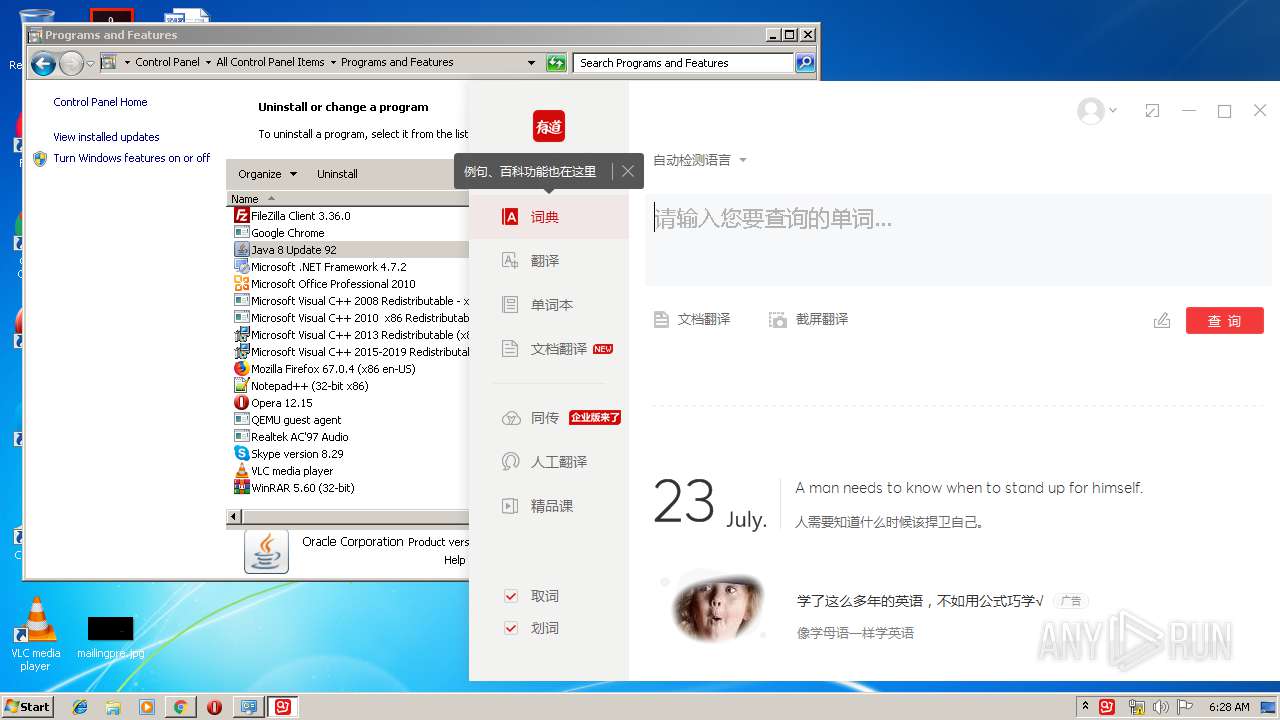Expand All Control Panel Items breadcrumb arrow

[333, 62]
